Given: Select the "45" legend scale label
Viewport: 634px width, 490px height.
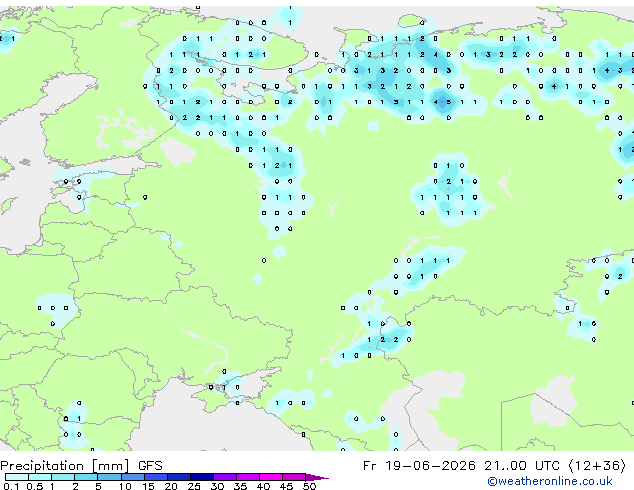Looking at the screenshot, I should [x=286, y=486].
